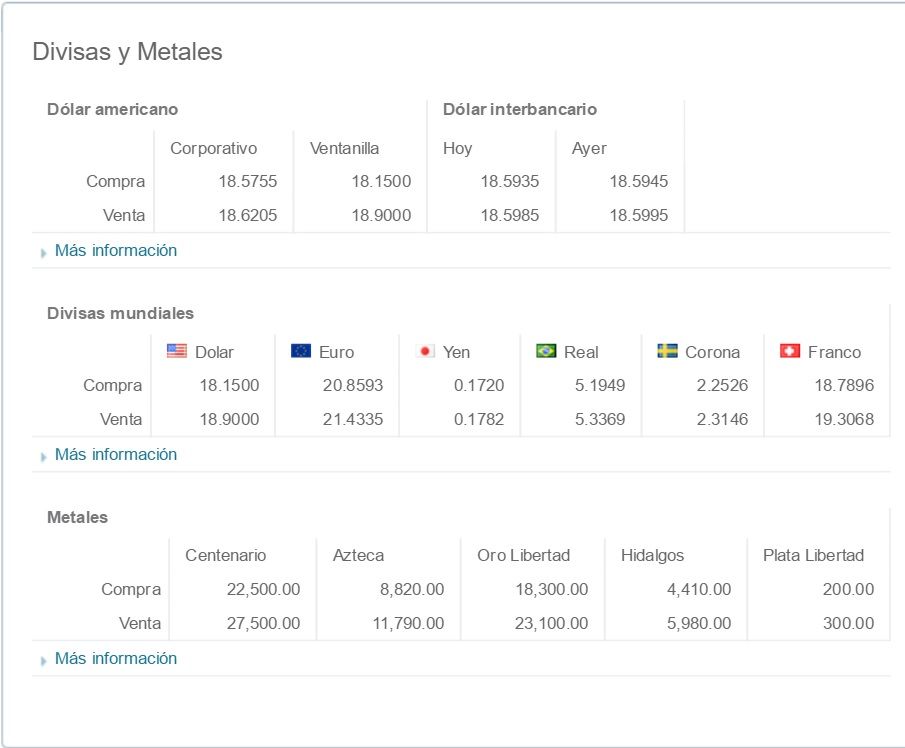Select the Ventanilla column header

(344, 148)
